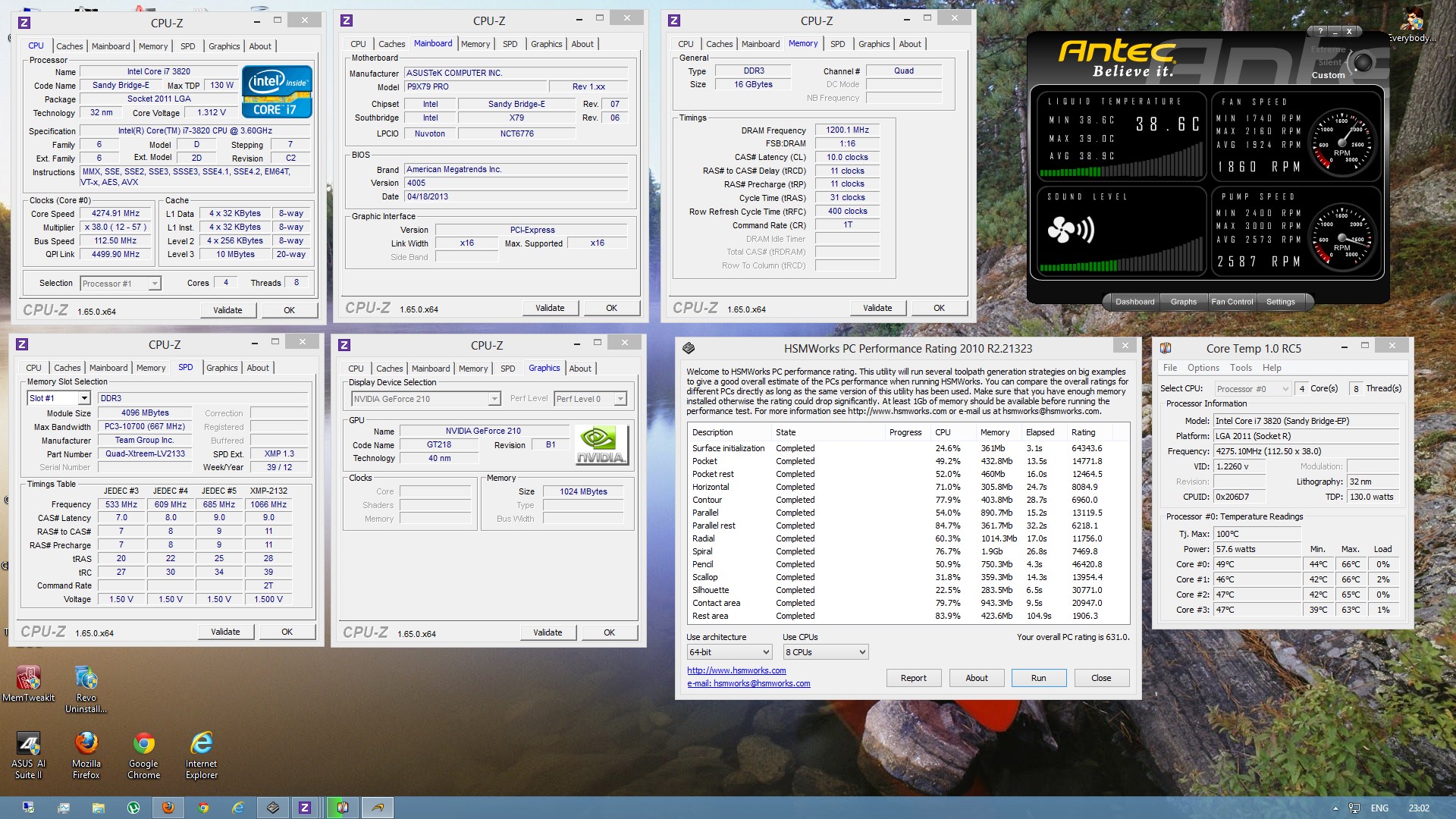Open MemTweakIt desktop shortcut
The width and height of the screenshot is (1456, 819).
tap(28, 678)
